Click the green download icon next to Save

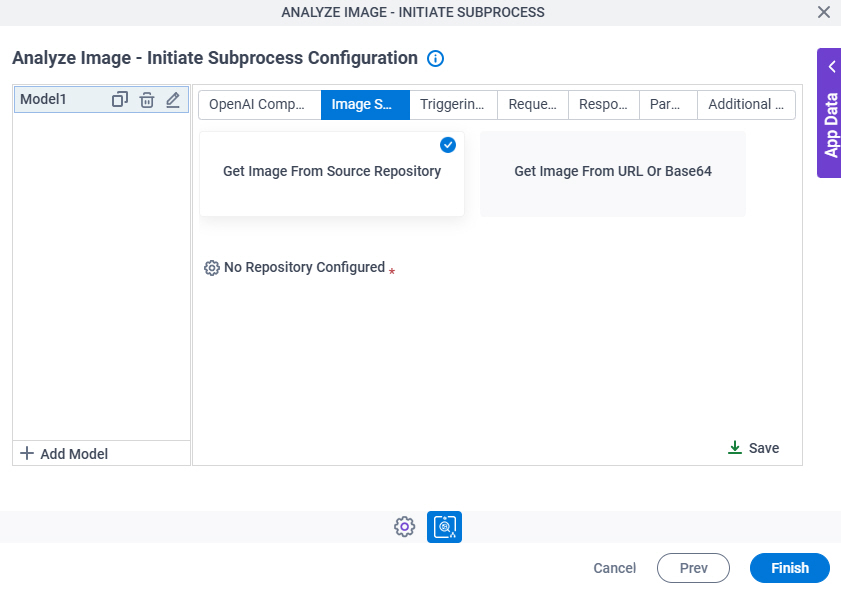click(x=735, y=448)
